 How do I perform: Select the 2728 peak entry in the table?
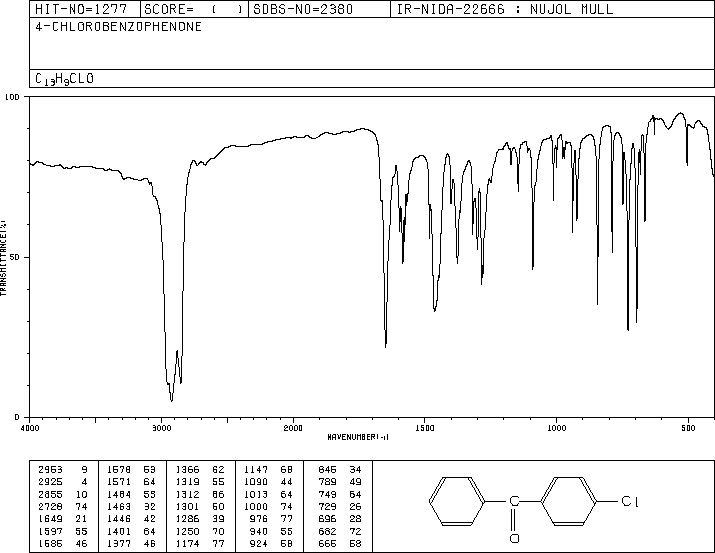[x=63, y=506]
